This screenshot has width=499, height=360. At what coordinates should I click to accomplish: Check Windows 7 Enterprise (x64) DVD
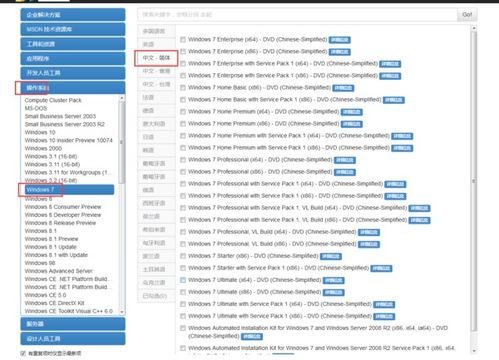pyautogui.click(x=183, y=39)
